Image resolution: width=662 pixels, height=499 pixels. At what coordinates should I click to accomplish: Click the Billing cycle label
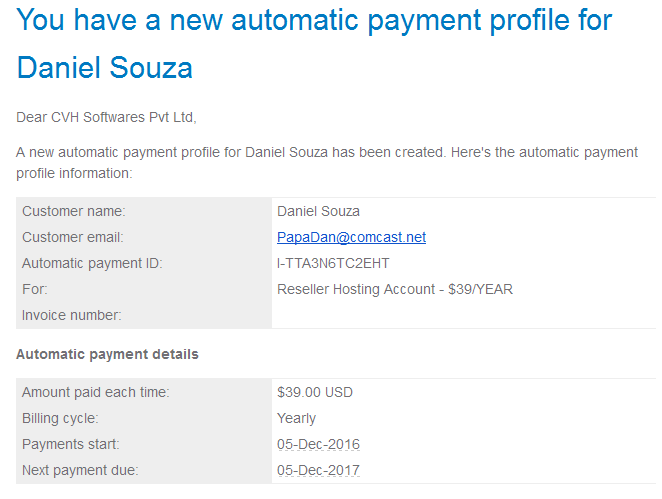pos(60,418)
